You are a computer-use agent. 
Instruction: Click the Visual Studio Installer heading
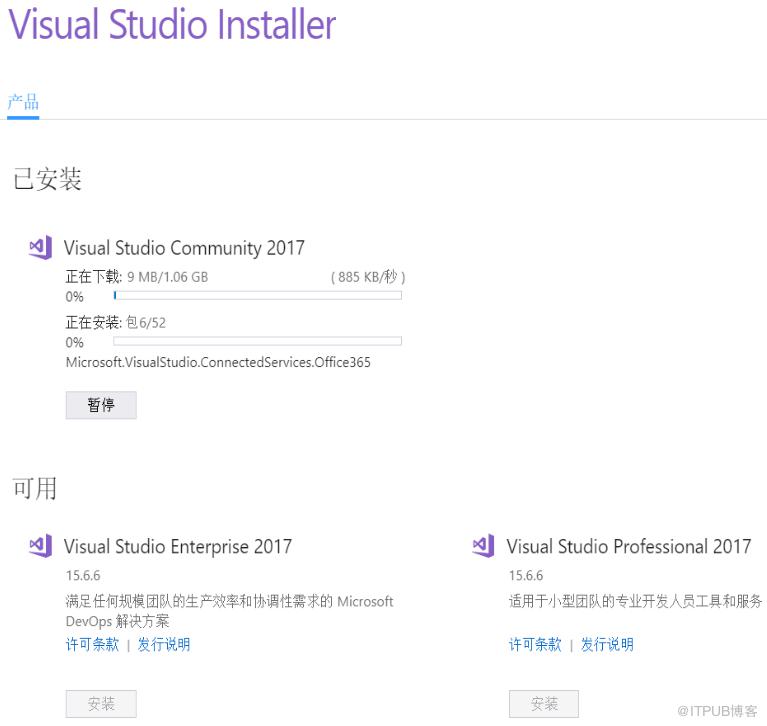[x=172, y=23]
